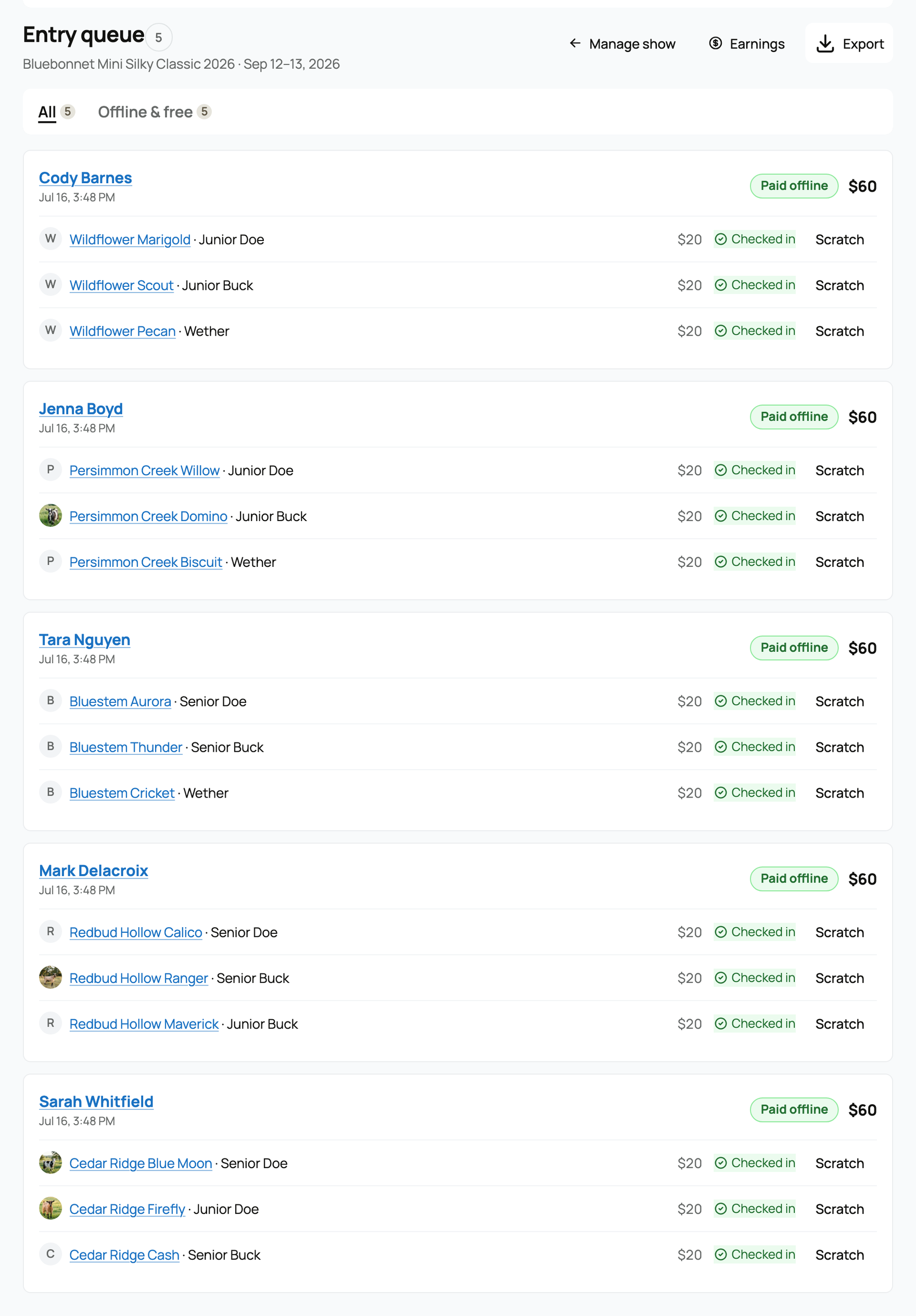The width and height of the screenshot is (916, 1316).
Task: Open the Redbud Hollow Maverick animal link
Action: coord(144,1024)
